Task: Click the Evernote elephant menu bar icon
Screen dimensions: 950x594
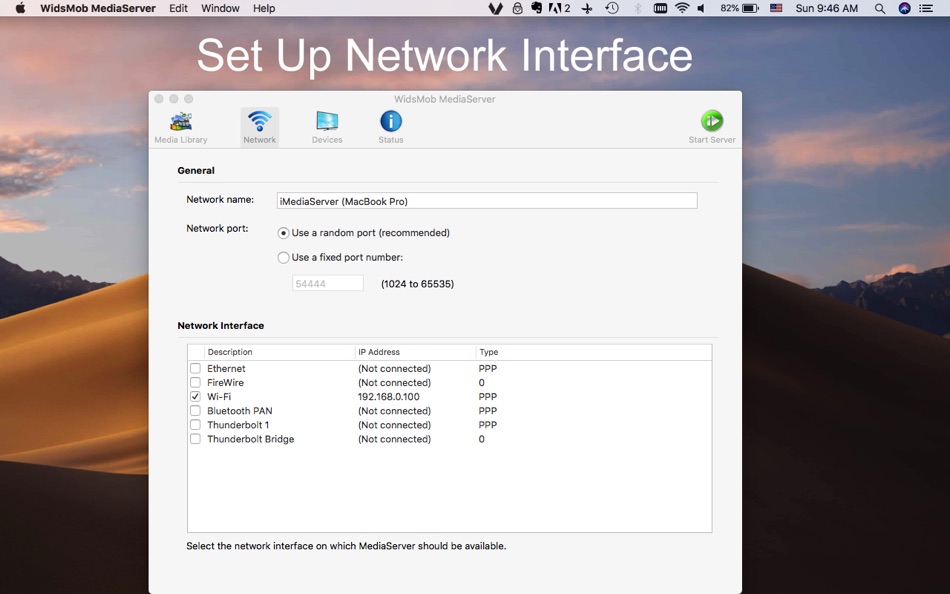Action: tap(536, 8)
